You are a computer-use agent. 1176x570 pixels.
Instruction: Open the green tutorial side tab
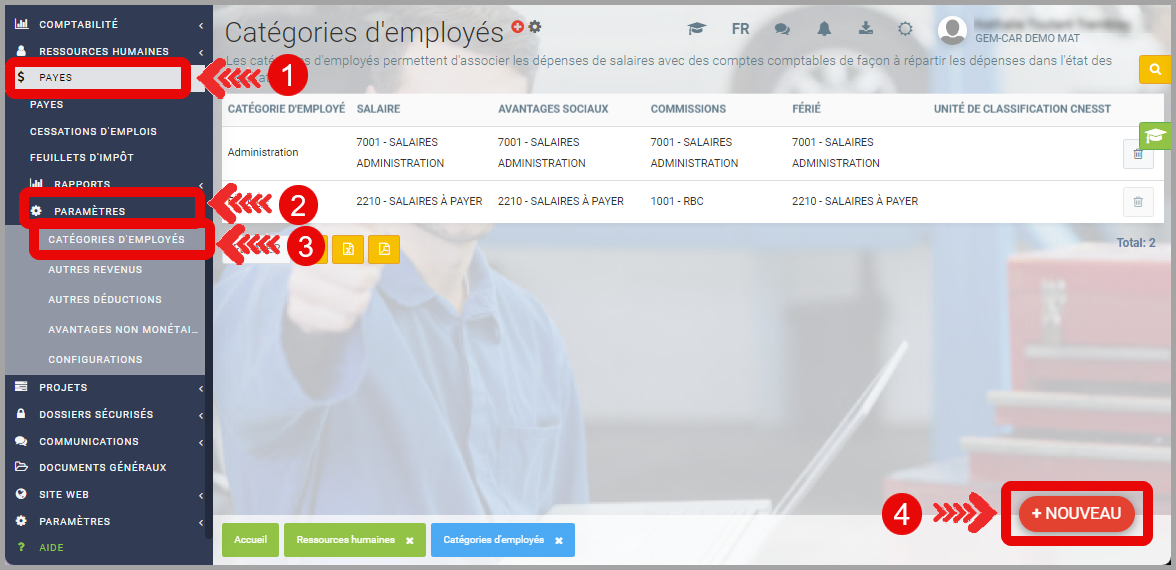click(1155, 136)
